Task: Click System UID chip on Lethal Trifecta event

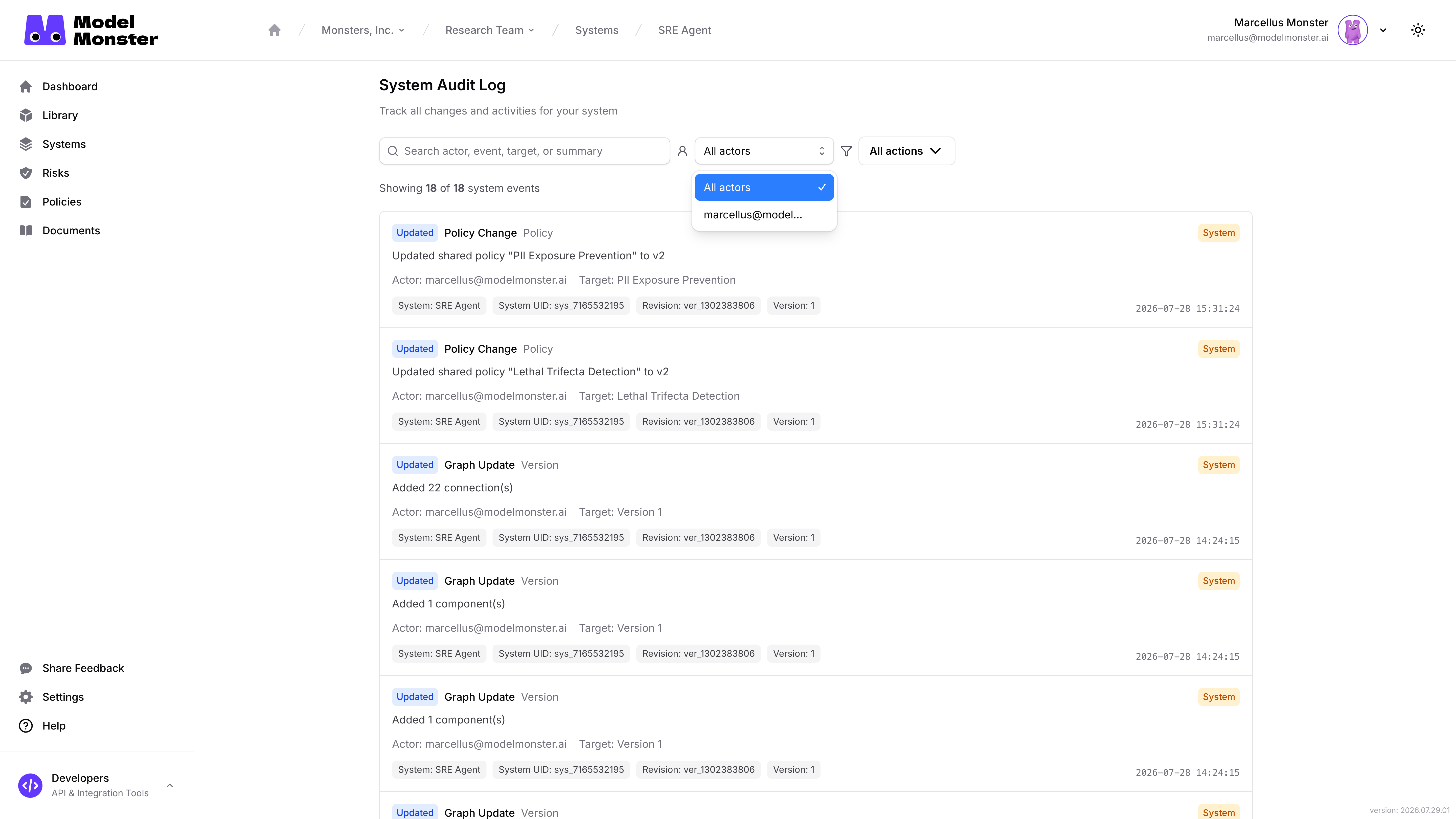Action: (561, 422)
